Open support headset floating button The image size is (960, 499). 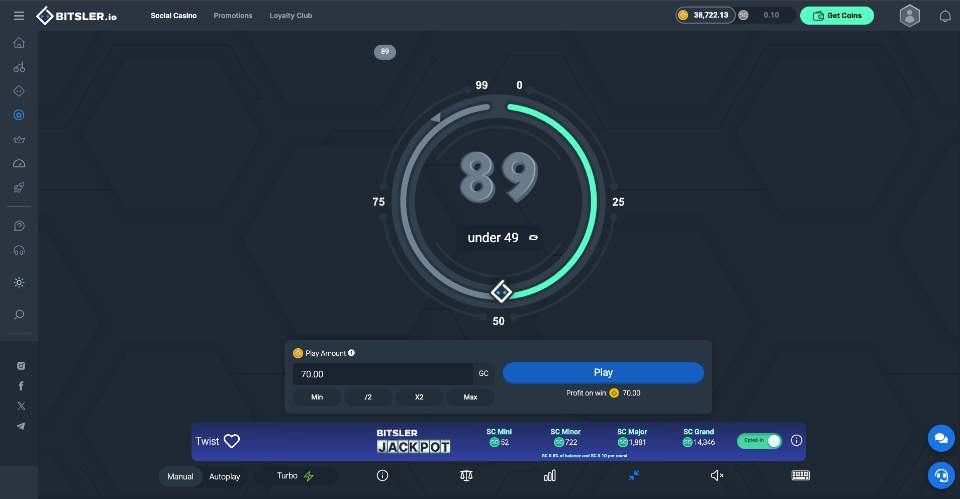(x=941, y=476)
